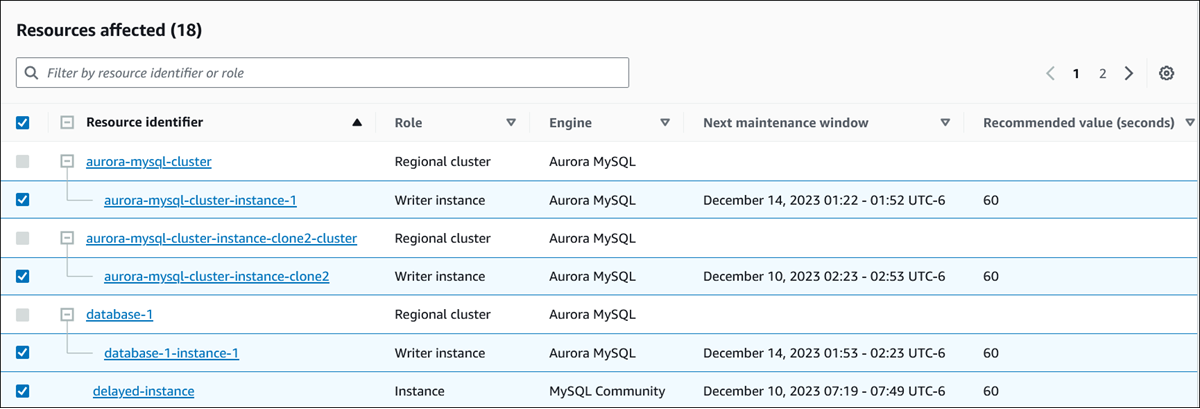This screenshot has height=409, width=1200.
Task: Go to previous page arrow
Action: click(x=1050, y=73)
